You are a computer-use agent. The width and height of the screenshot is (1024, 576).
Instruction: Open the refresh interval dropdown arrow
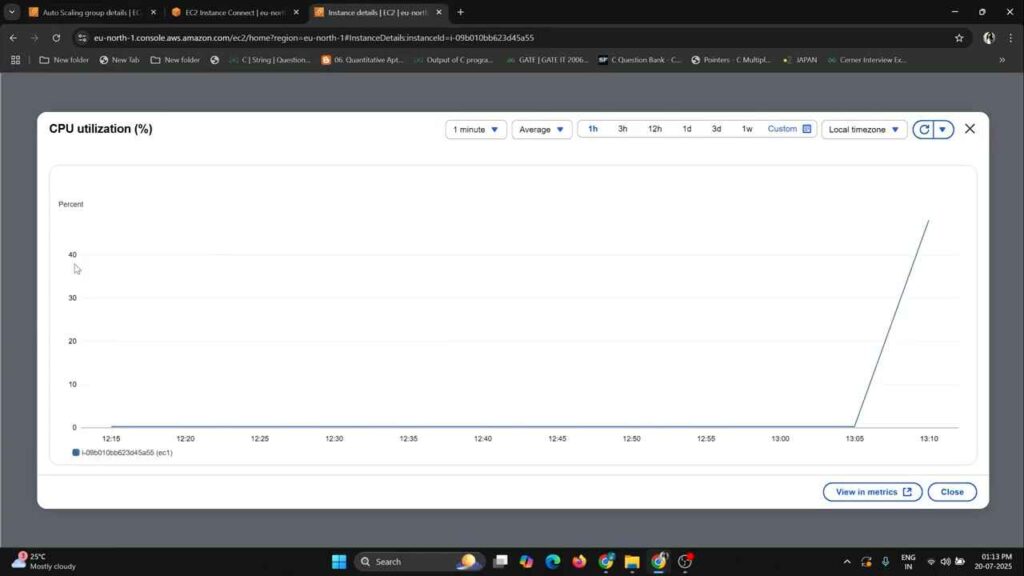pyautogui.click(x=942, y=129)
